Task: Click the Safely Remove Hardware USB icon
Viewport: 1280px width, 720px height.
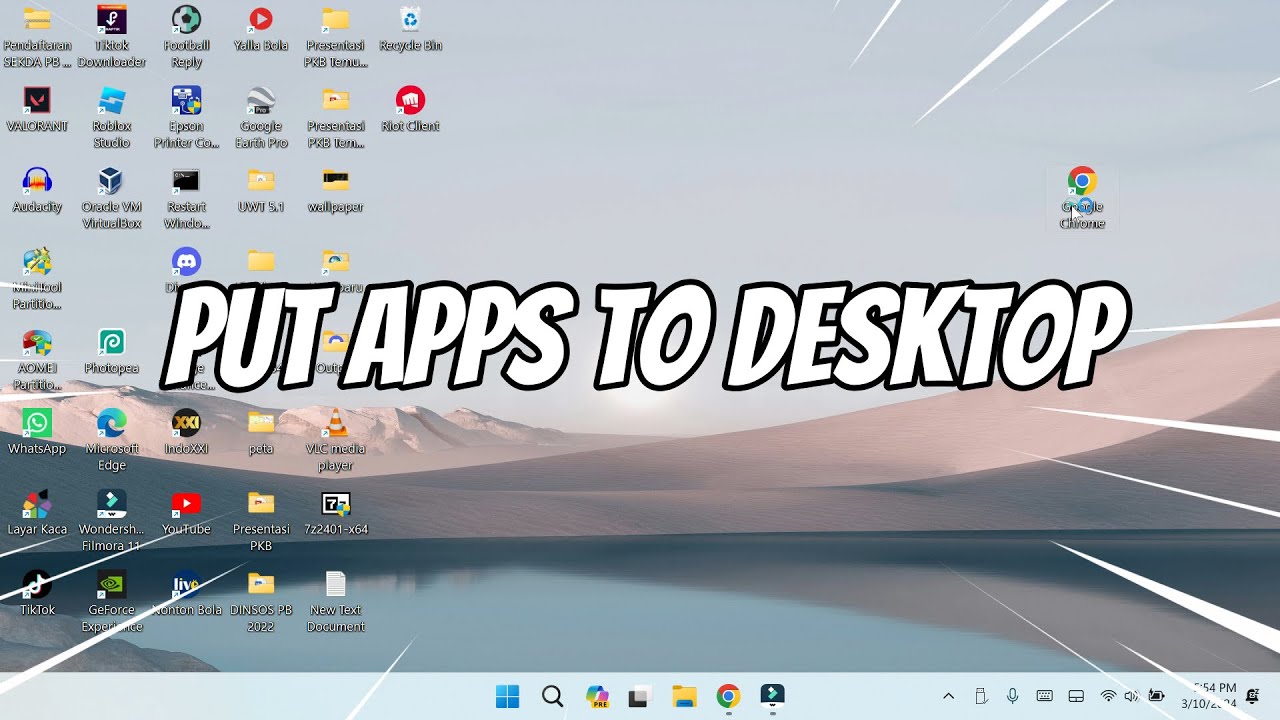Action: click(x=981, y=697)
